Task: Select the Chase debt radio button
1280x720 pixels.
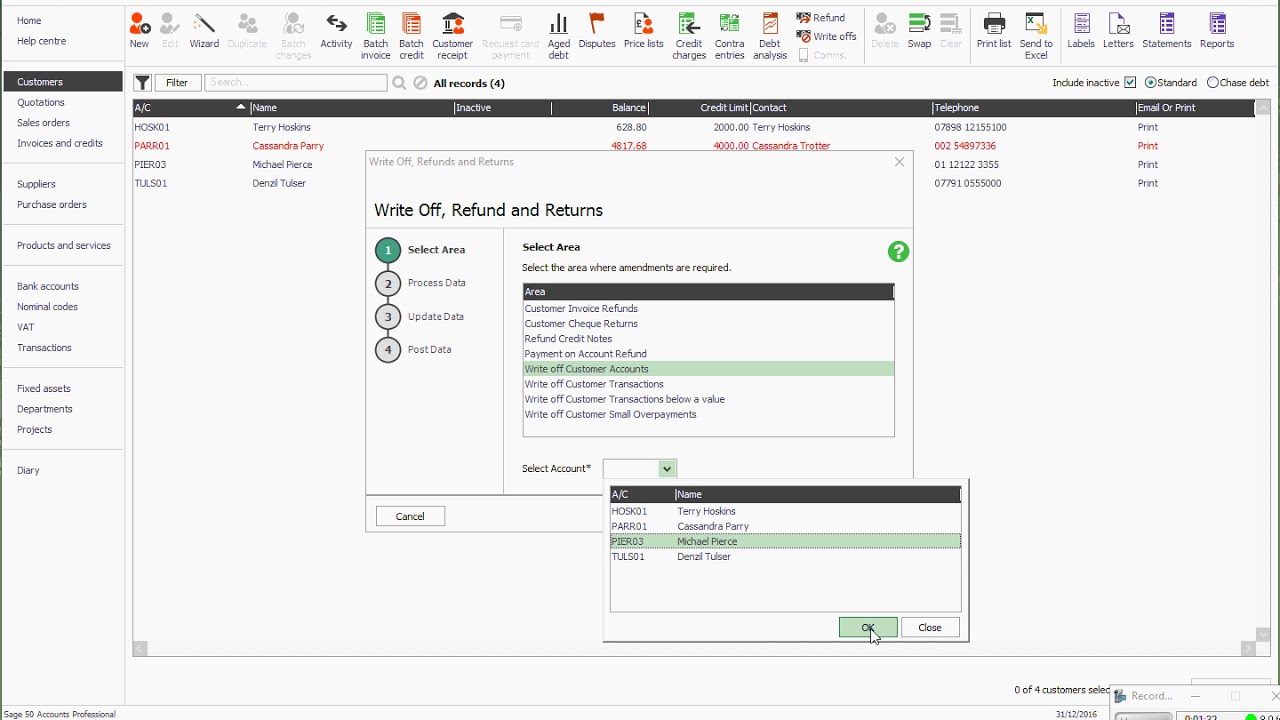Action: (1213, 83)
